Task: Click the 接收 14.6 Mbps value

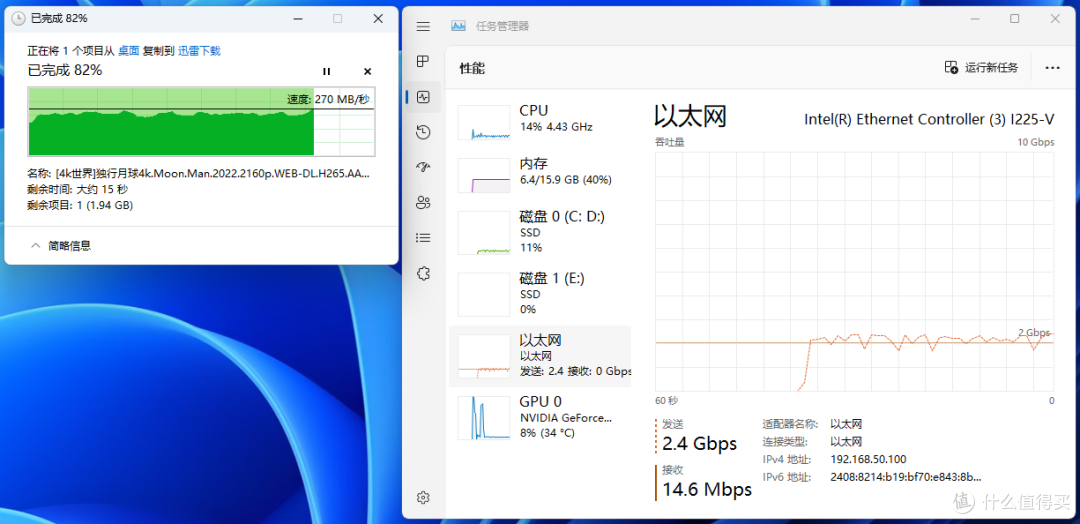Action: coord(707,490)
